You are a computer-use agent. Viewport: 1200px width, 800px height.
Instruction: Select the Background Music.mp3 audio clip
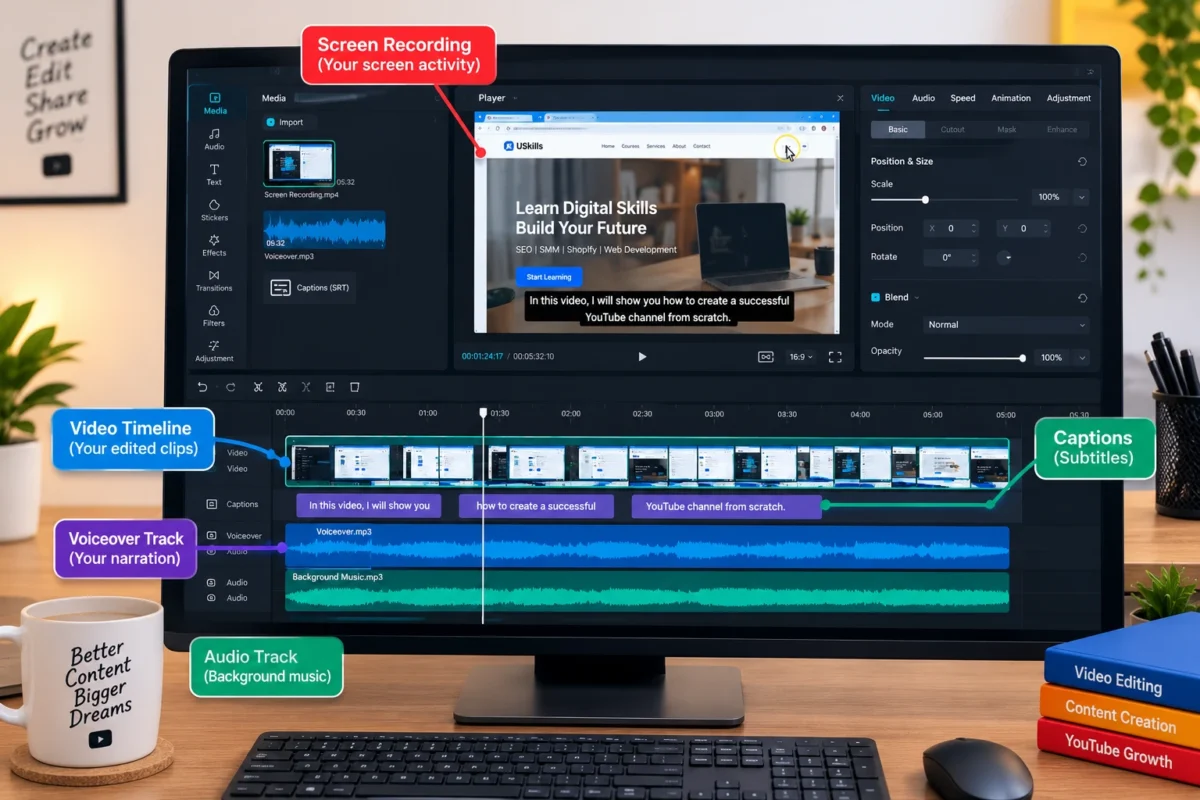(x=647, y=591)
